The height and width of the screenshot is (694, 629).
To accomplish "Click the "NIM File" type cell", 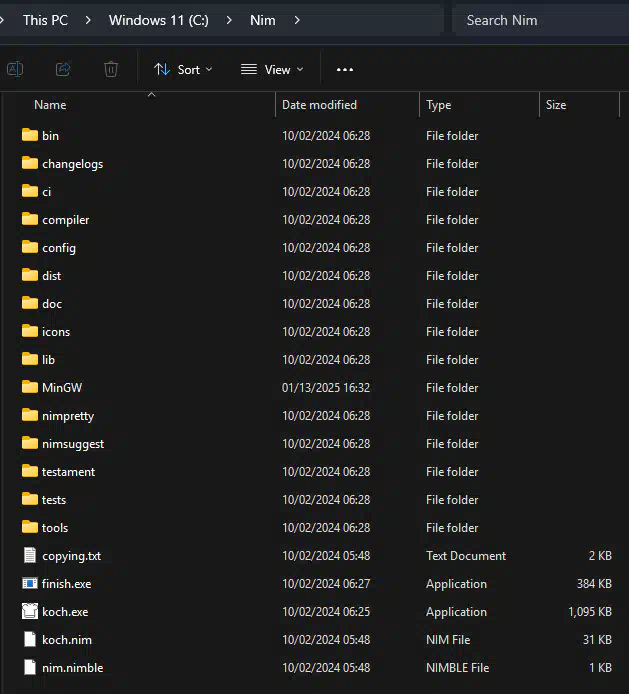I will (448, 640).
